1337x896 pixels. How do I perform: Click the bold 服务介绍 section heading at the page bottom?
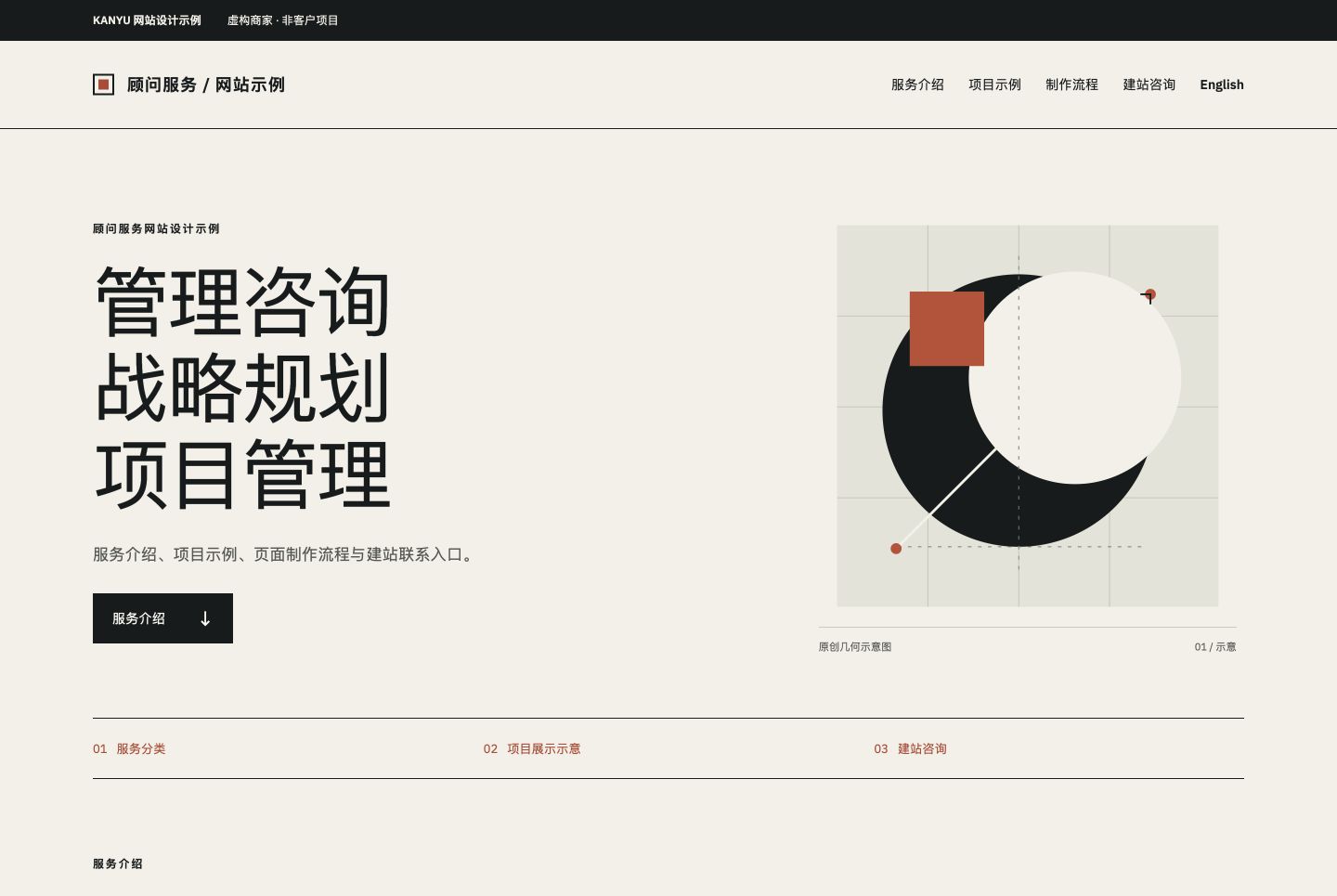[x=118, y=864]
